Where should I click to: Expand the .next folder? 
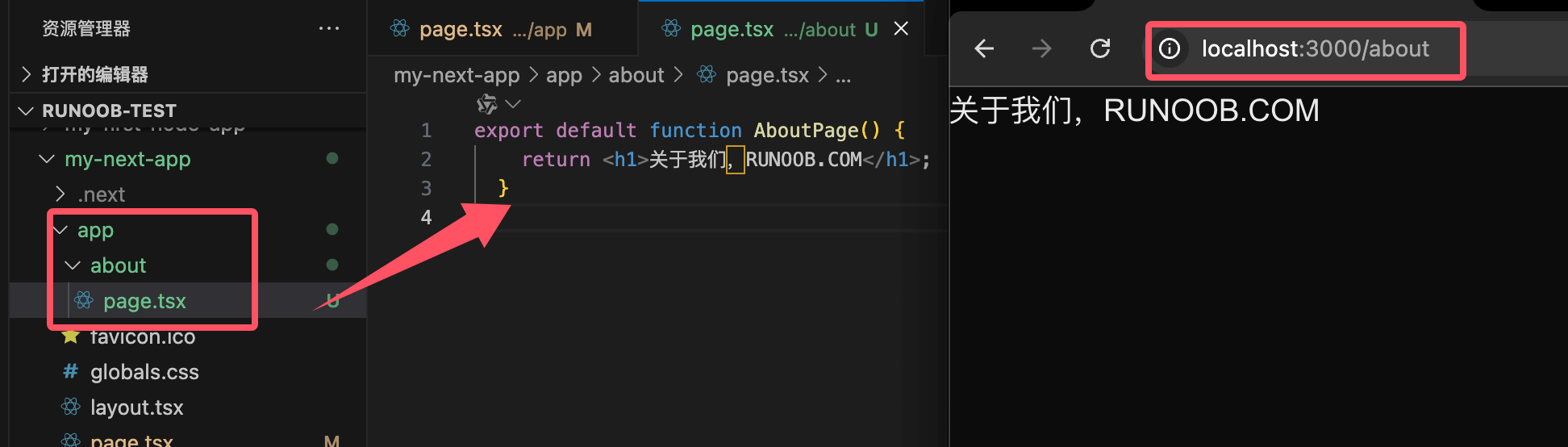[60, 194]
